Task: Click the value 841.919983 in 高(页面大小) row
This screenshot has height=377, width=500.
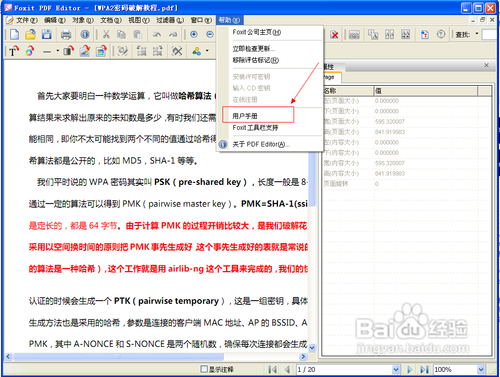Action: pos(390,132)
